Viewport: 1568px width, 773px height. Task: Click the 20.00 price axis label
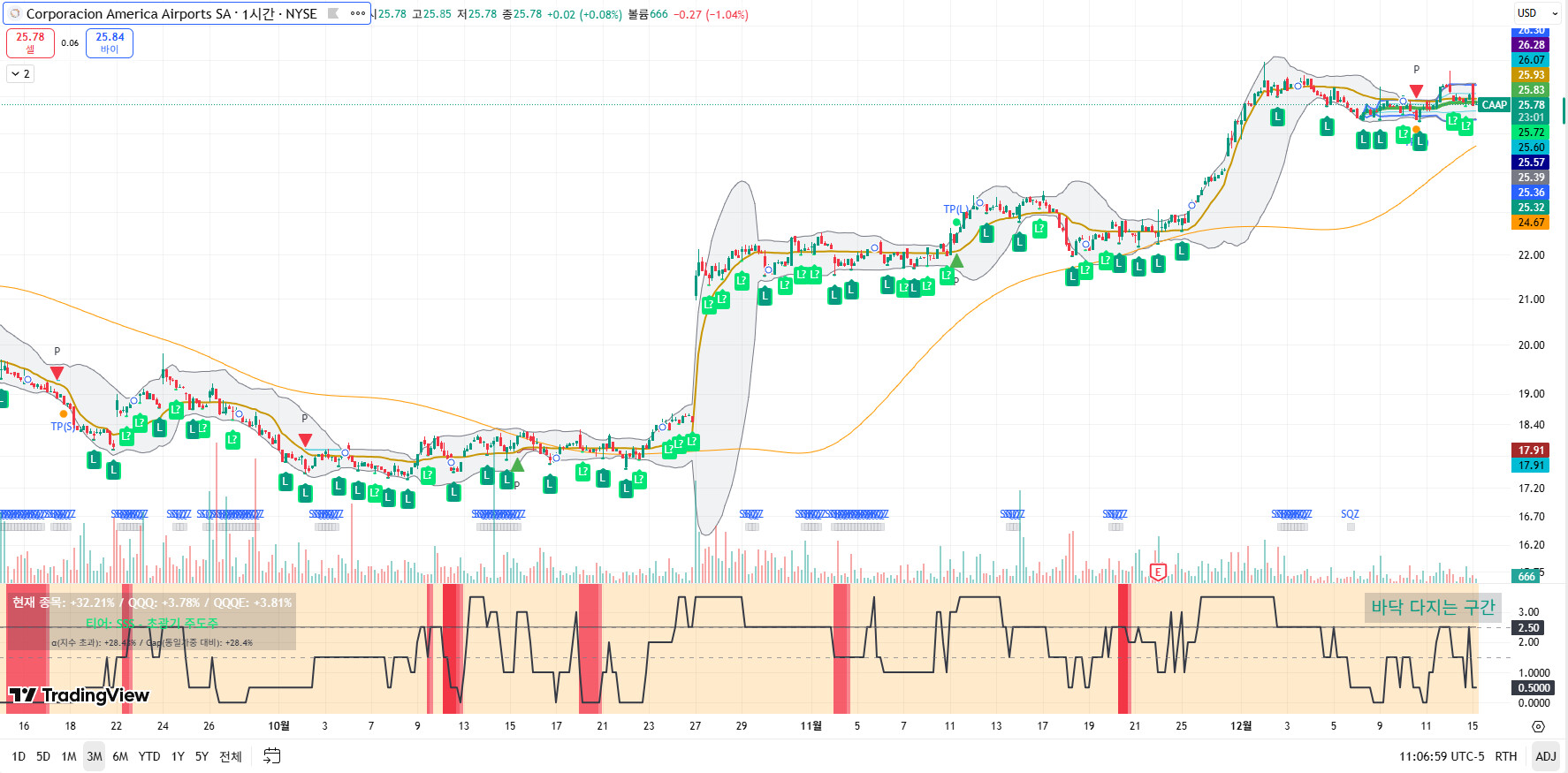(x=1531, y=345)
